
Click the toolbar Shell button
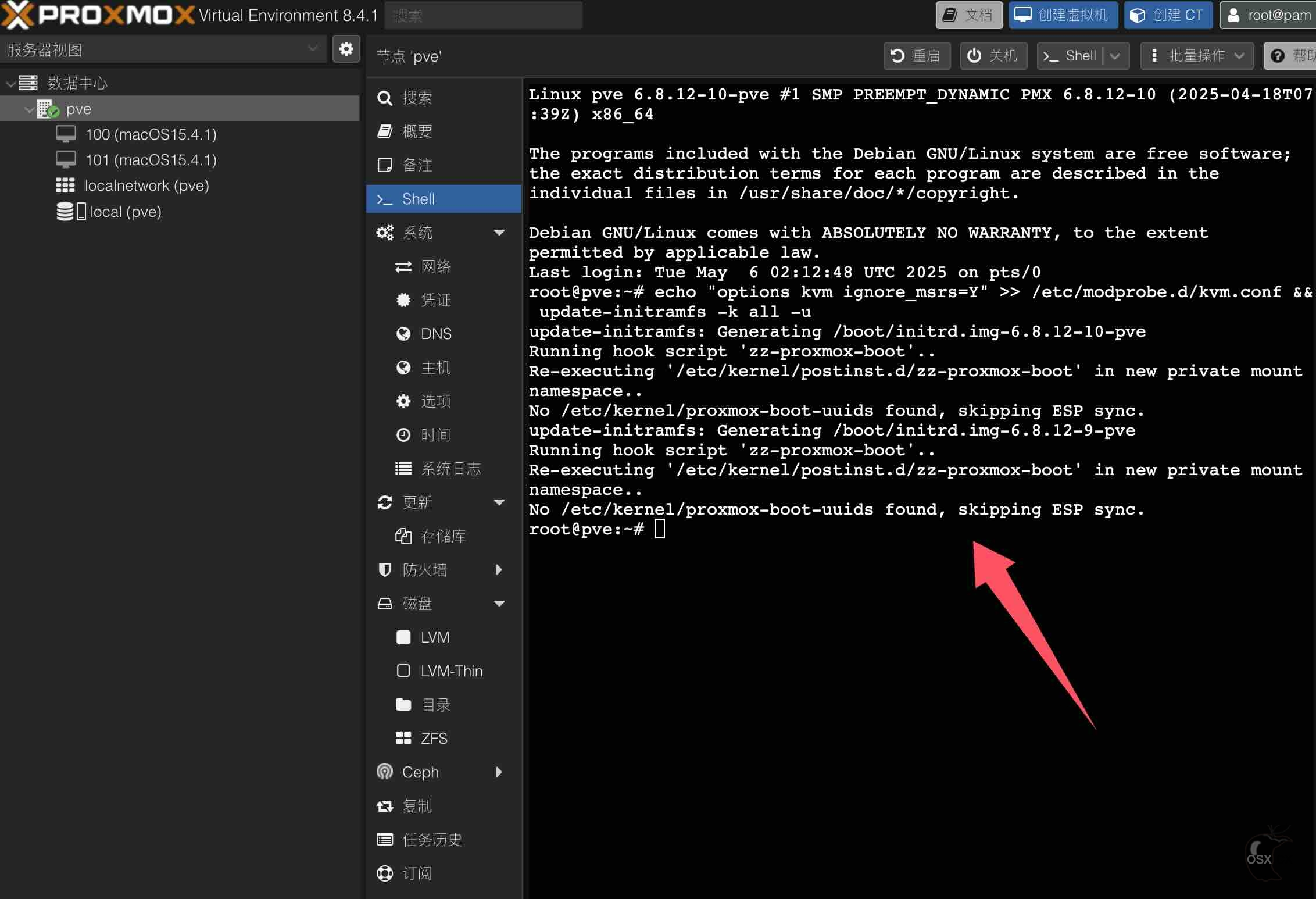tap(1070, 56)
